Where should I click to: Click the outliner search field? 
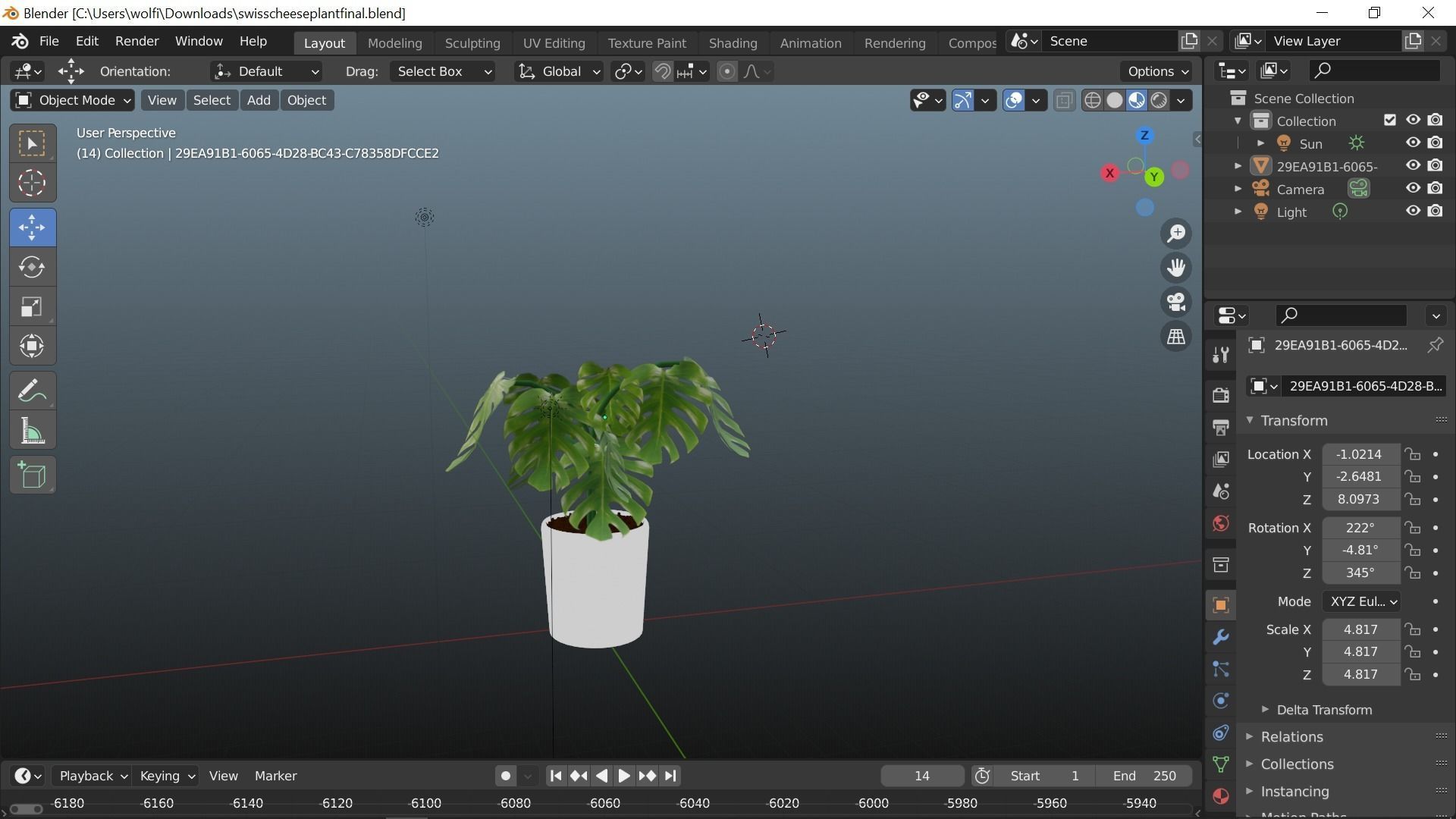tap(1374, 71)
